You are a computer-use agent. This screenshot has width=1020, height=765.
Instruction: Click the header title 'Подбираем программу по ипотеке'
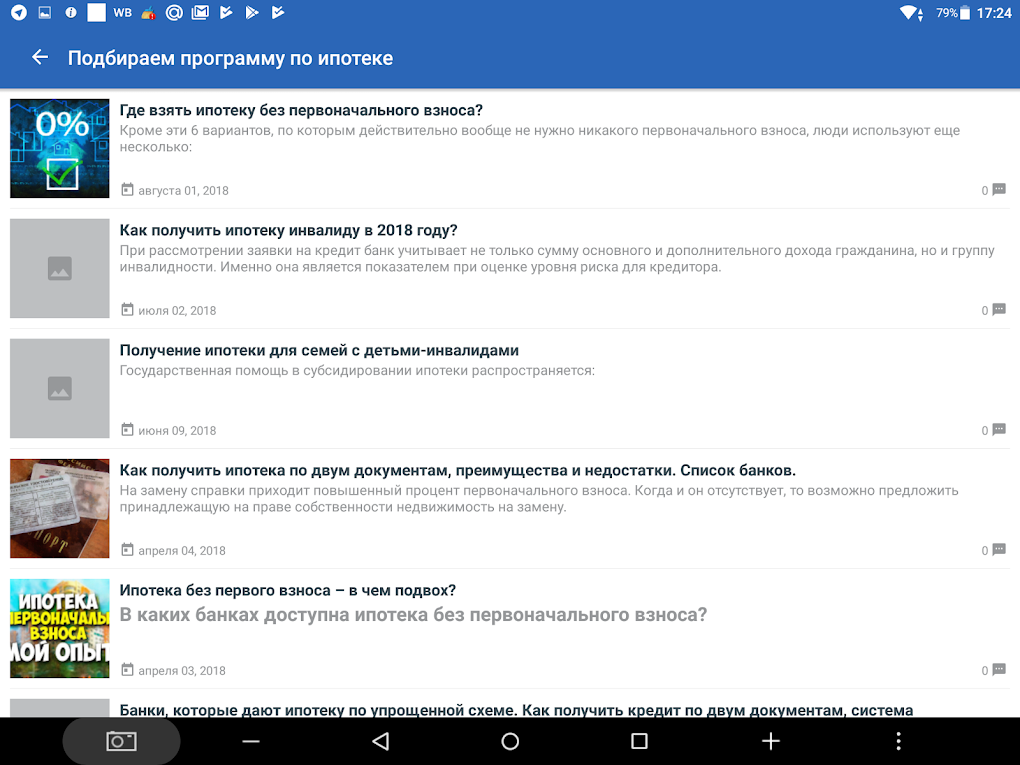(230, 58)
